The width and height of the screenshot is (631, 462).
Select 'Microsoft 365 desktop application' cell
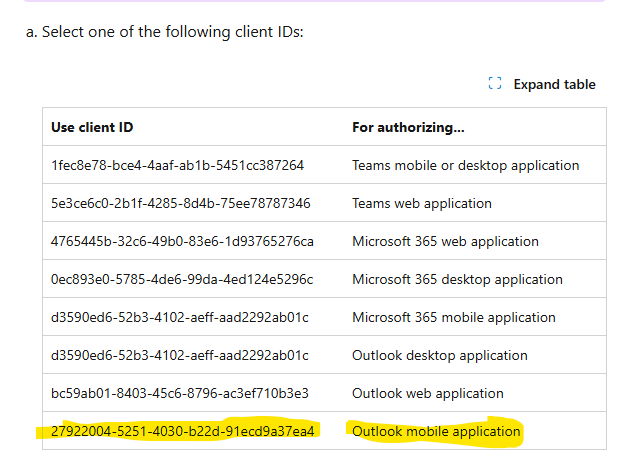coord(457,279)
